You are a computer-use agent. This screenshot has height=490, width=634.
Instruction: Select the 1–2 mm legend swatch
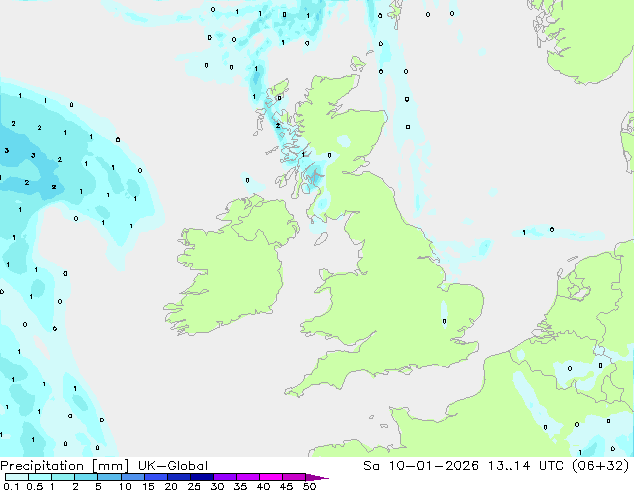click(63, 477)
